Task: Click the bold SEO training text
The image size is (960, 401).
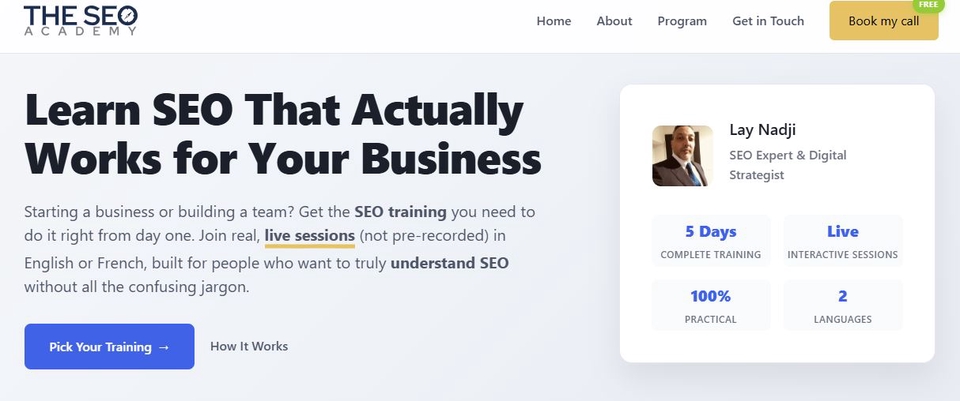Action: pos(401,212)
